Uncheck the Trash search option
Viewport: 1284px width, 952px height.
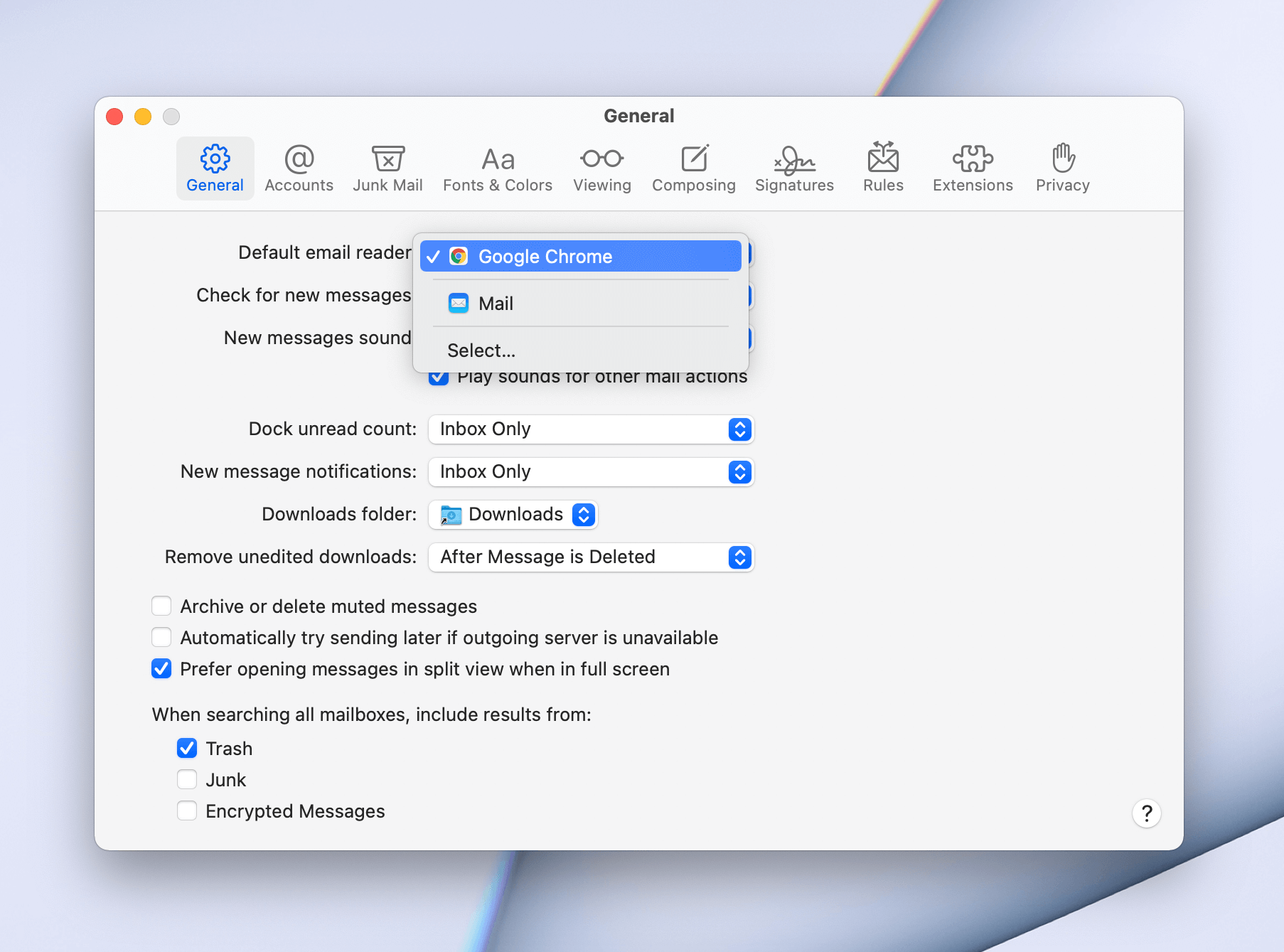point(187,748)
